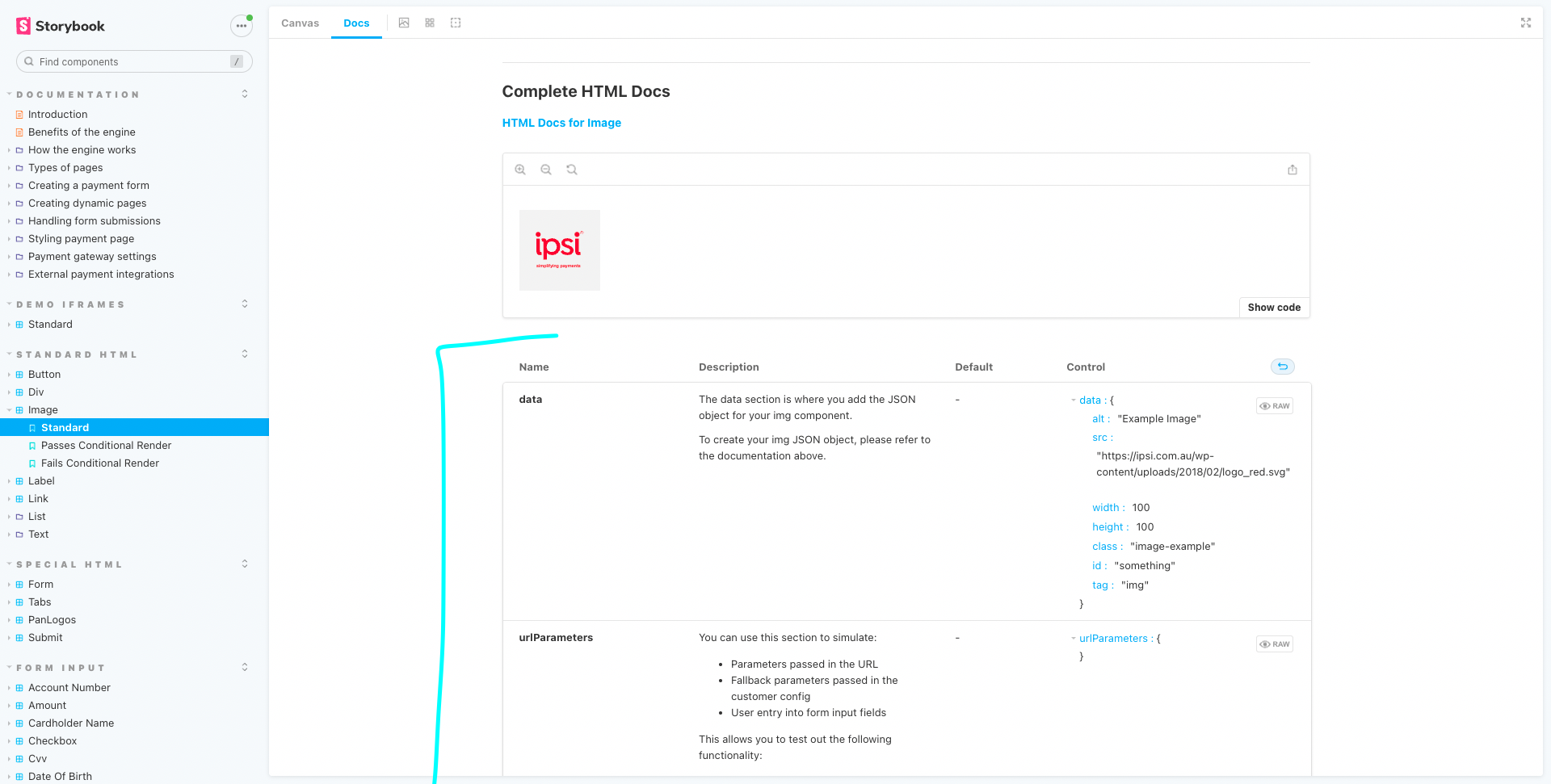Select Passes Conditional Render story
This screenshot has height=784, width=1551.
point(106,446)
